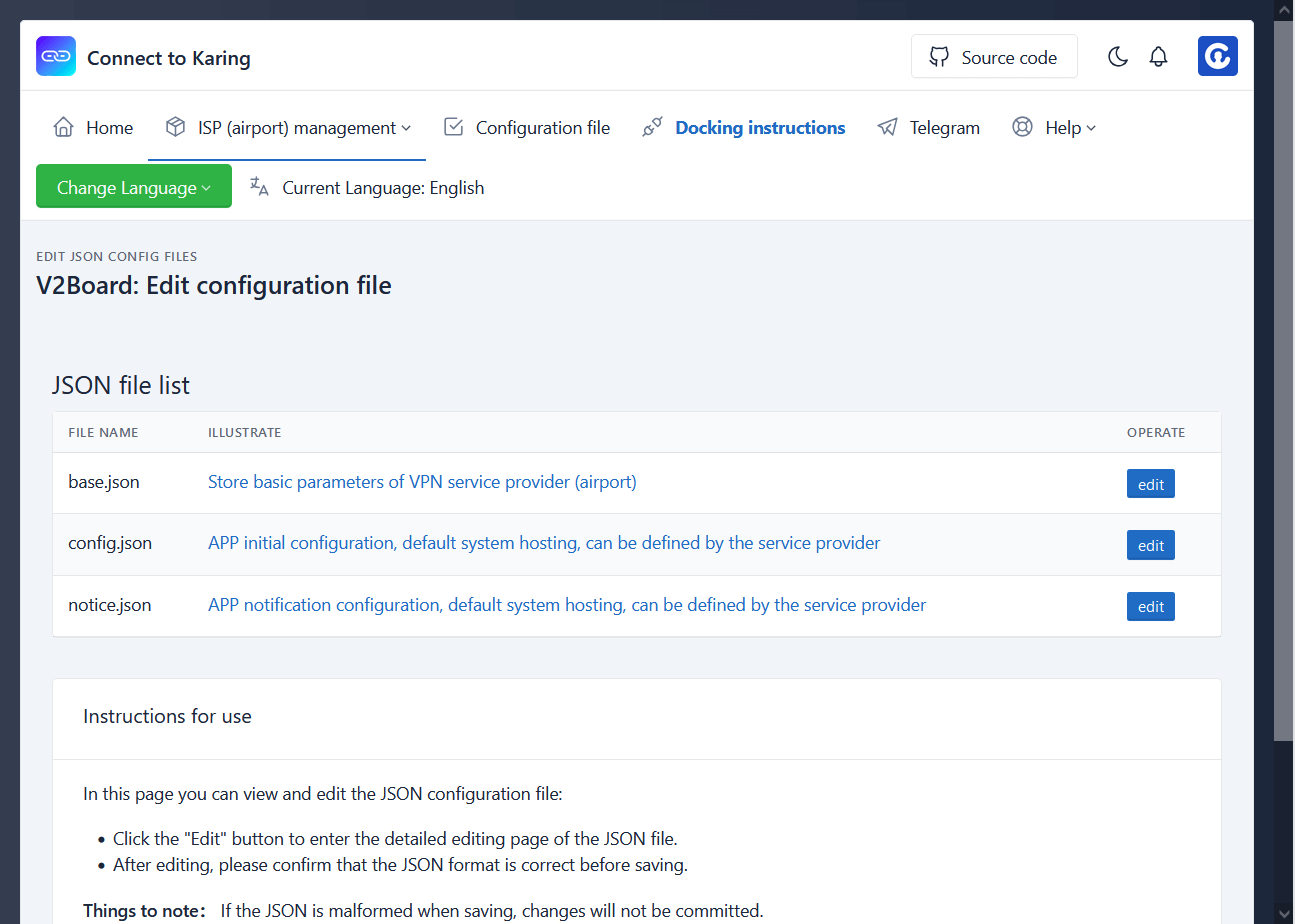
Task: Click the Home house icon
Action: click(63, 128)
